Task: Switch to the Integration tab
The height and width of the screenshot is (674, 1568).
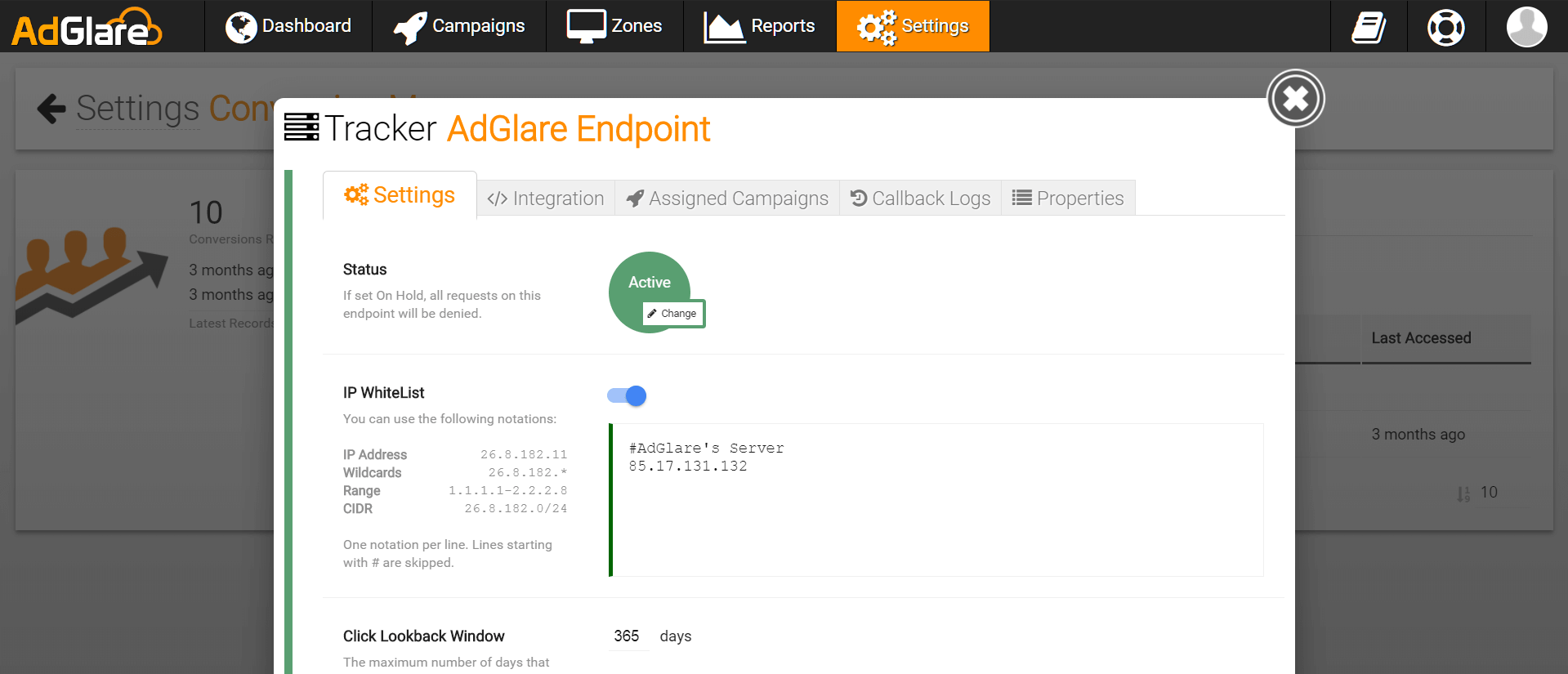Action: click(x=546, y=199)
